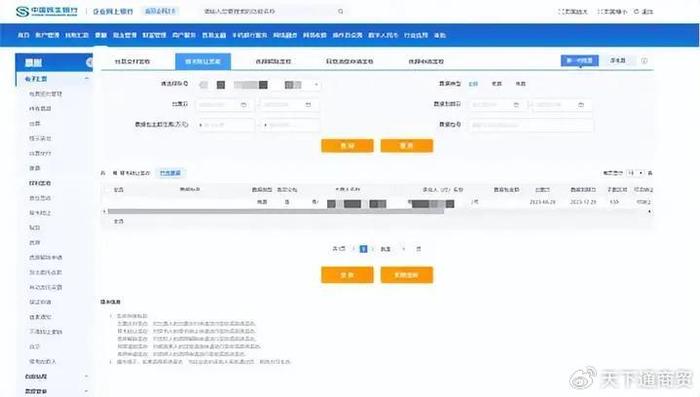Click the logout power icon at top right
The width and height of the screenshot is (700, 397).
(x=637, y=12)
